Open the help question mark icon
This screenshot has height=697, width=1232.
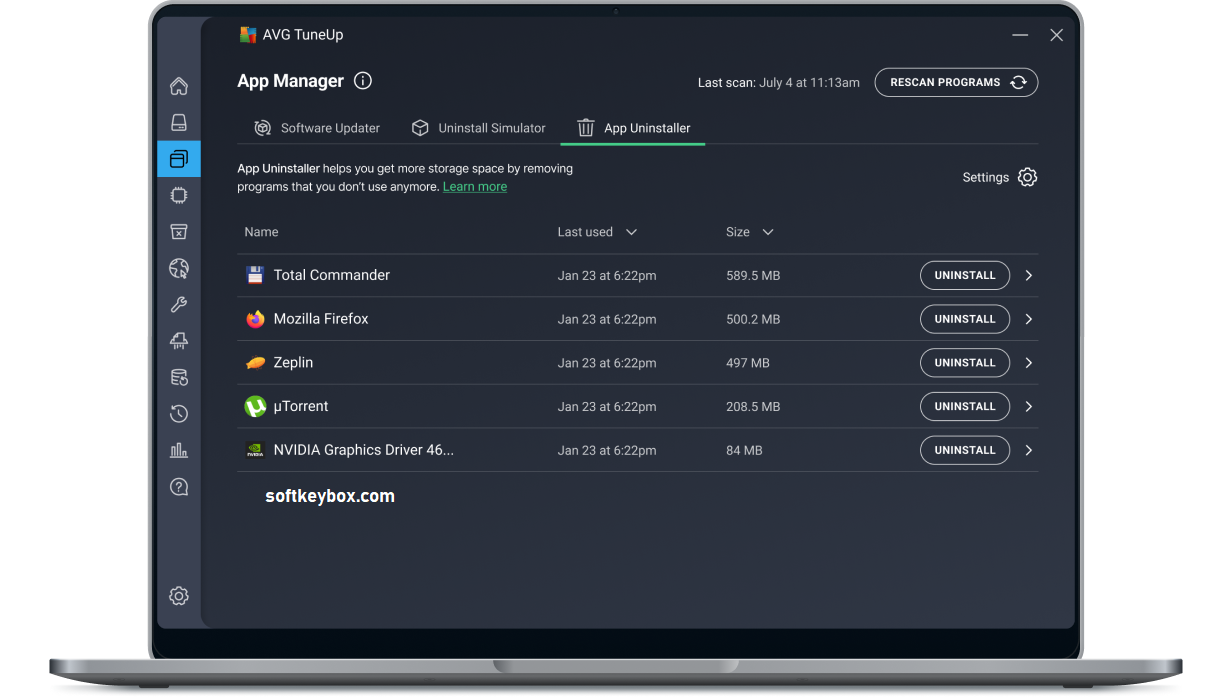(179, 485)
